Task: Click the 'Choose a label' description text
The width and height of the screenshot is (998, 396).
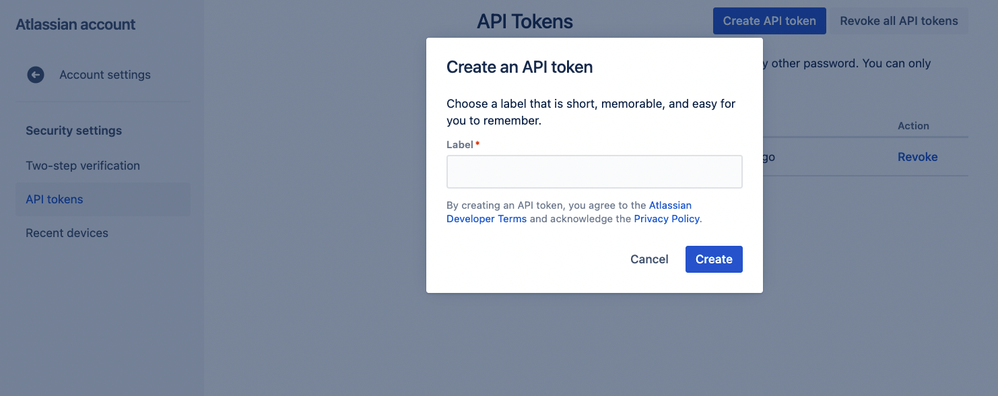Action: pos(591,112)
